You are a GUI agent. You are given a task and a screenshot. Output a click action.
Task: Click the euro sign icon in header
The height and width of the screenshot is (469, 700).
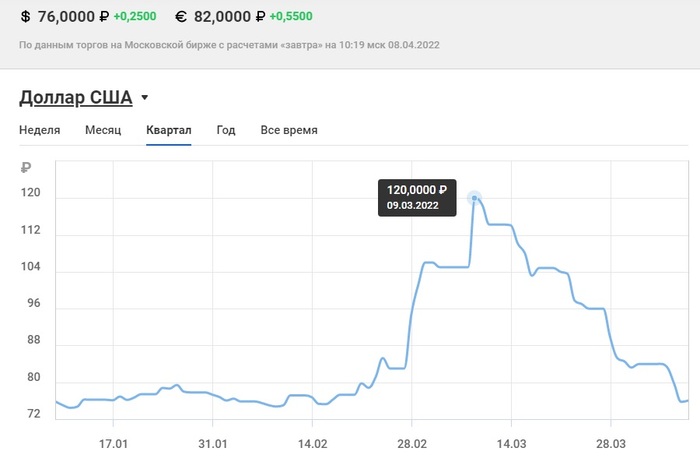tap(181, 17)
